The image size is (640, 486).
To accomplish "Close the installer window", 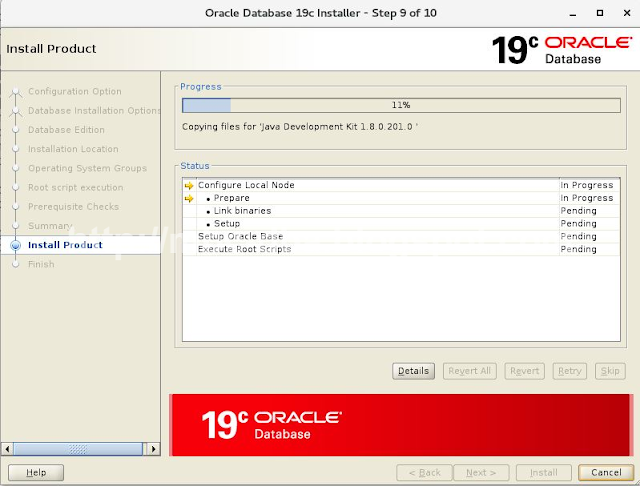I will point(627,13).
